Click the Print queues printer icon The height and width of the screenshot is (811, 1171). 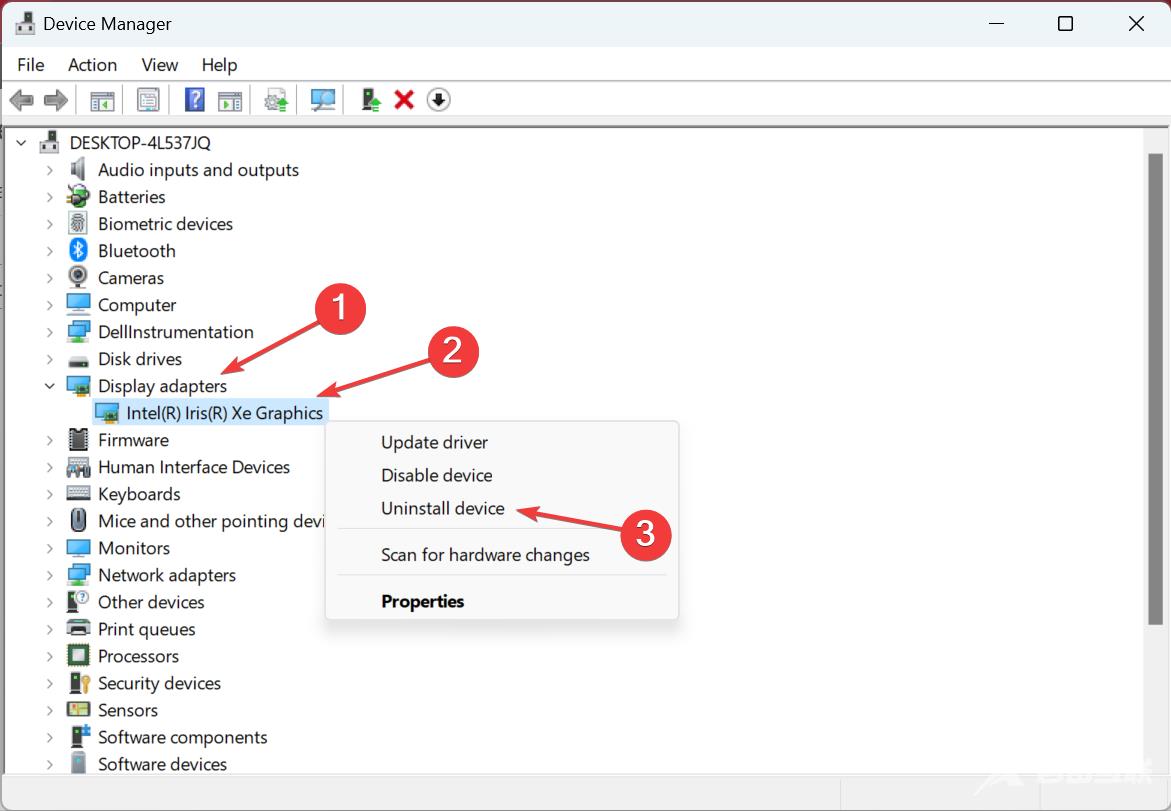(x=78, y=628)
